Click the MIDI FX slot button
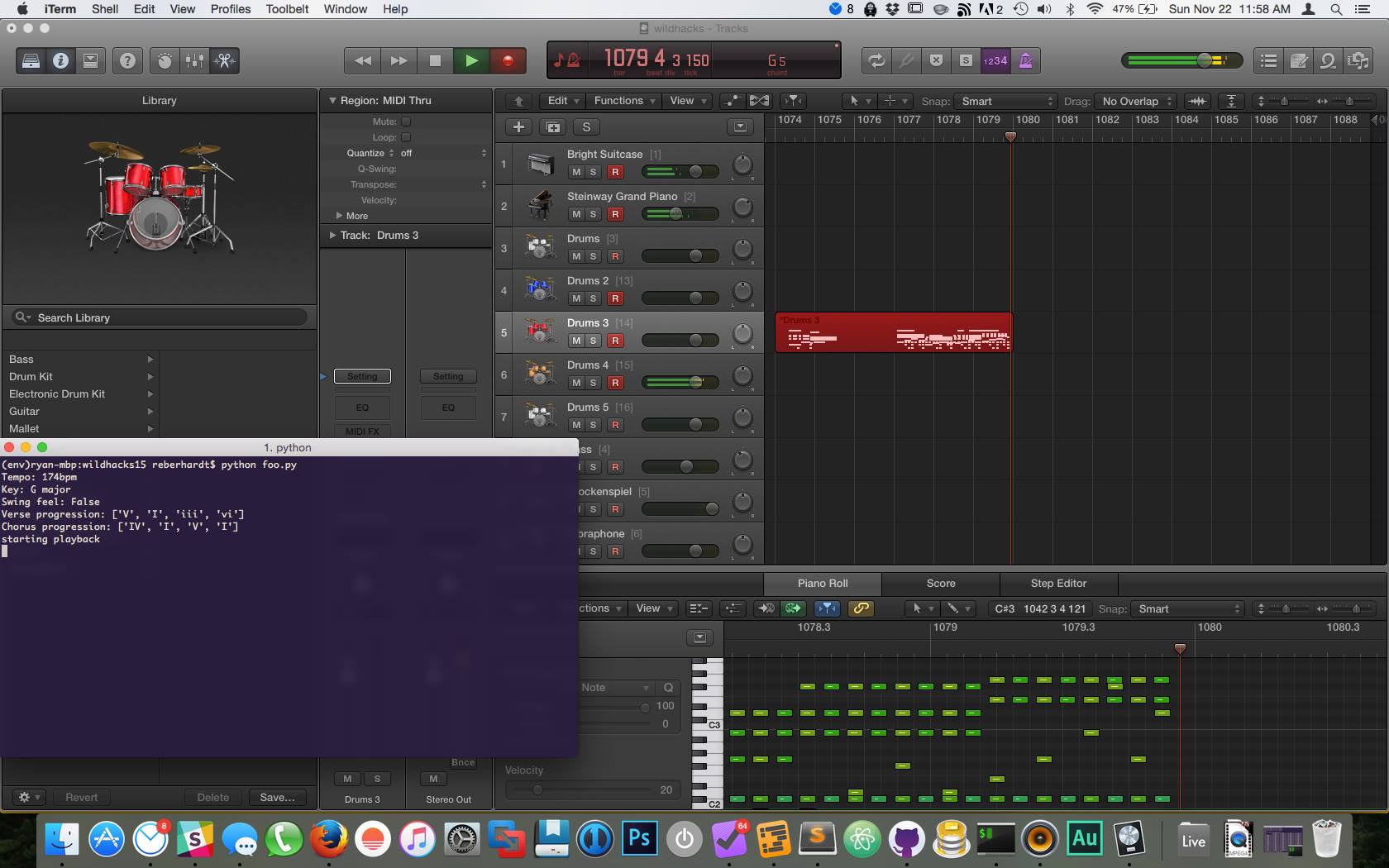 click(x=362, y=431)
